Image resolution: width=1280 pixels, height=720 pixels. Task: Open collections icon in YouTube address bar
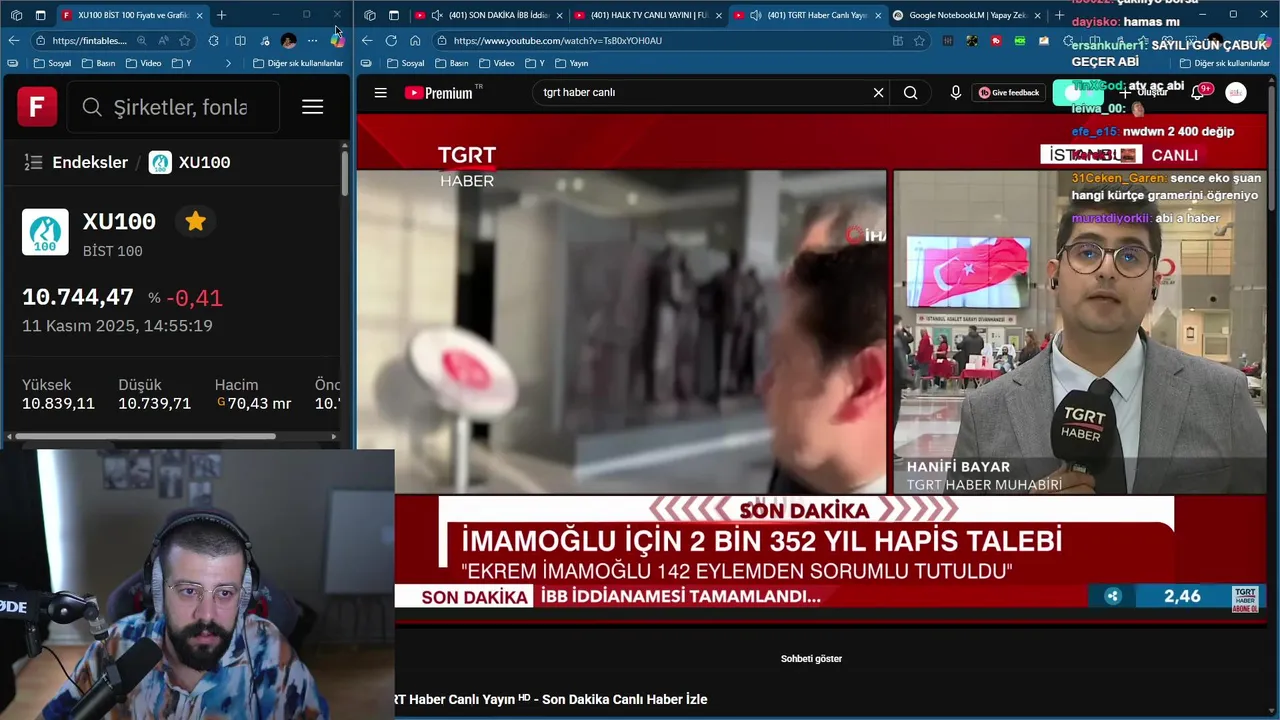[x=897, y=40]
